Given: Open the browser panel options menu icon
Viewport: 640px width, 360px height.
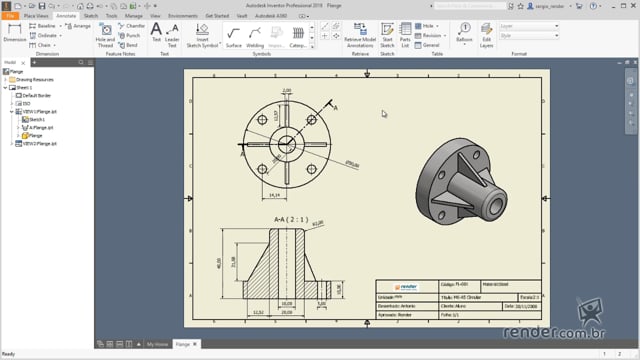Looking at the screenshot, I should click(x=90, y=62).
